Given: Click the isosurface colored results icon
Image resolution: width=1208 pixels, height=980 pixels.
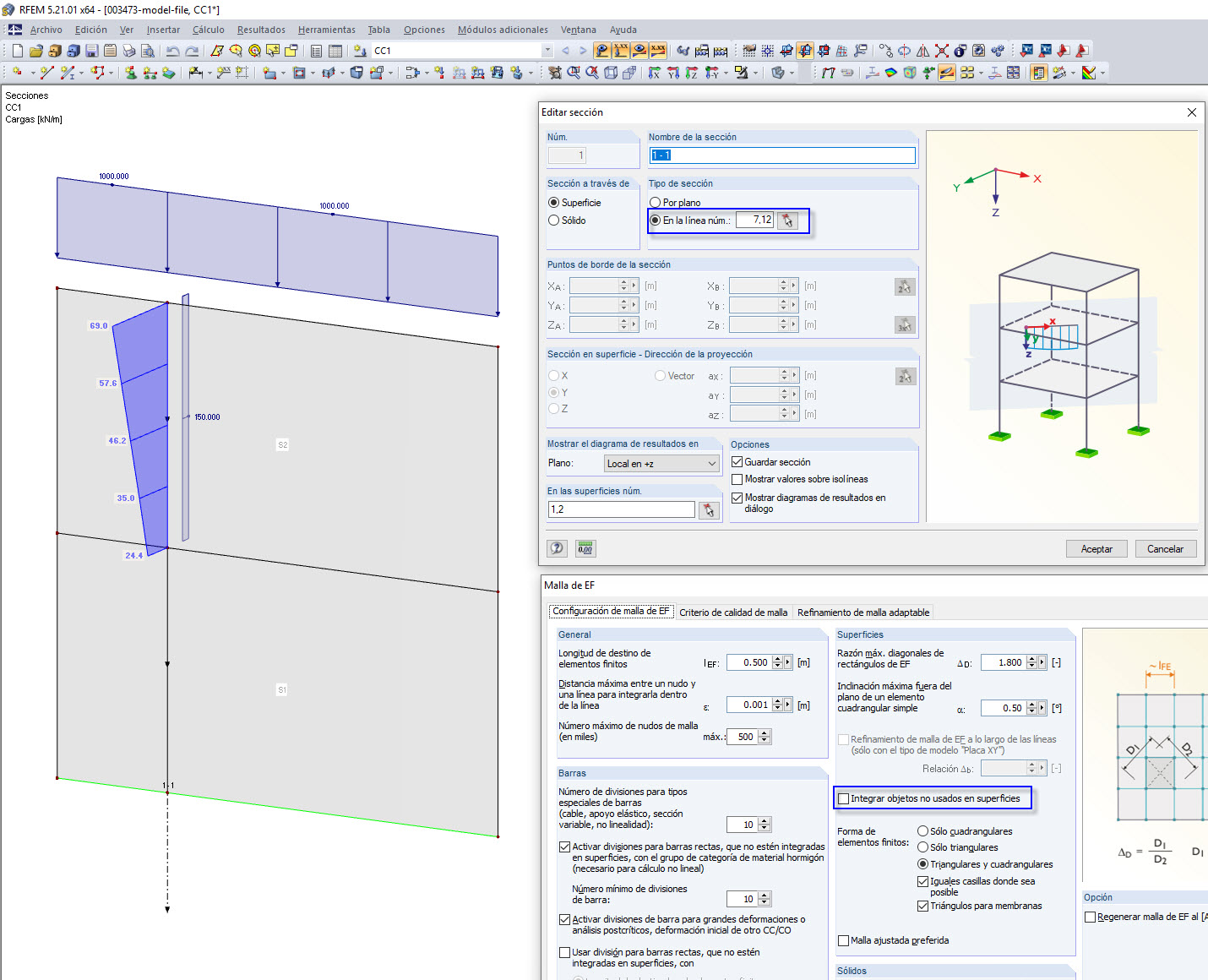Looking at the screenshot, I should tap(891, 73).
